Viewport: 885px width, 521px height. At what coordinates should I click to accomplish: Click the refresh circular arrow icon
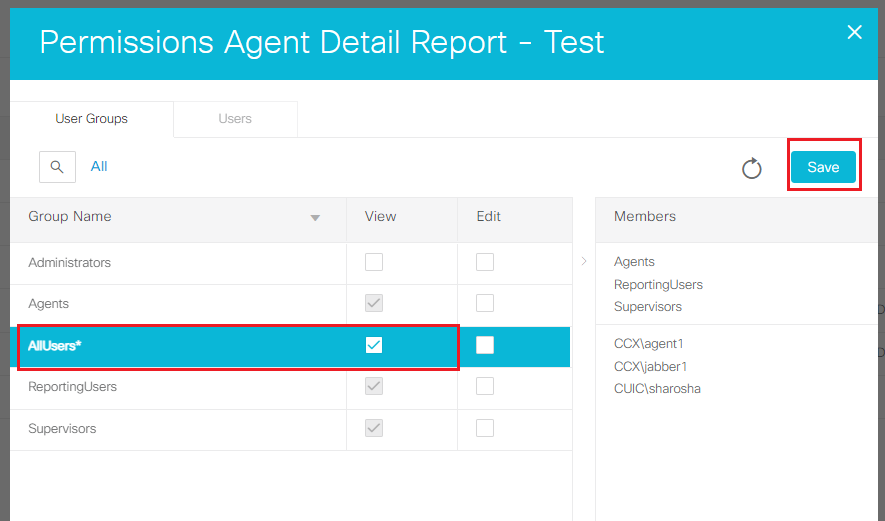[751, 168]
